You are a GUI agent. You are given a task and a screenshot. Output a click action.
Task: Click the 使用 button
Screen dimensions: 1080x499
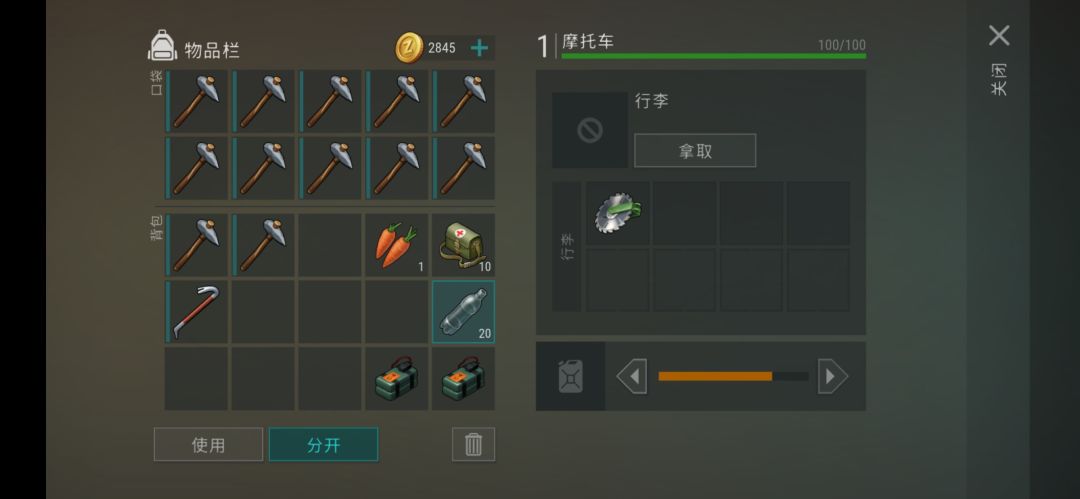pos(209,445)
